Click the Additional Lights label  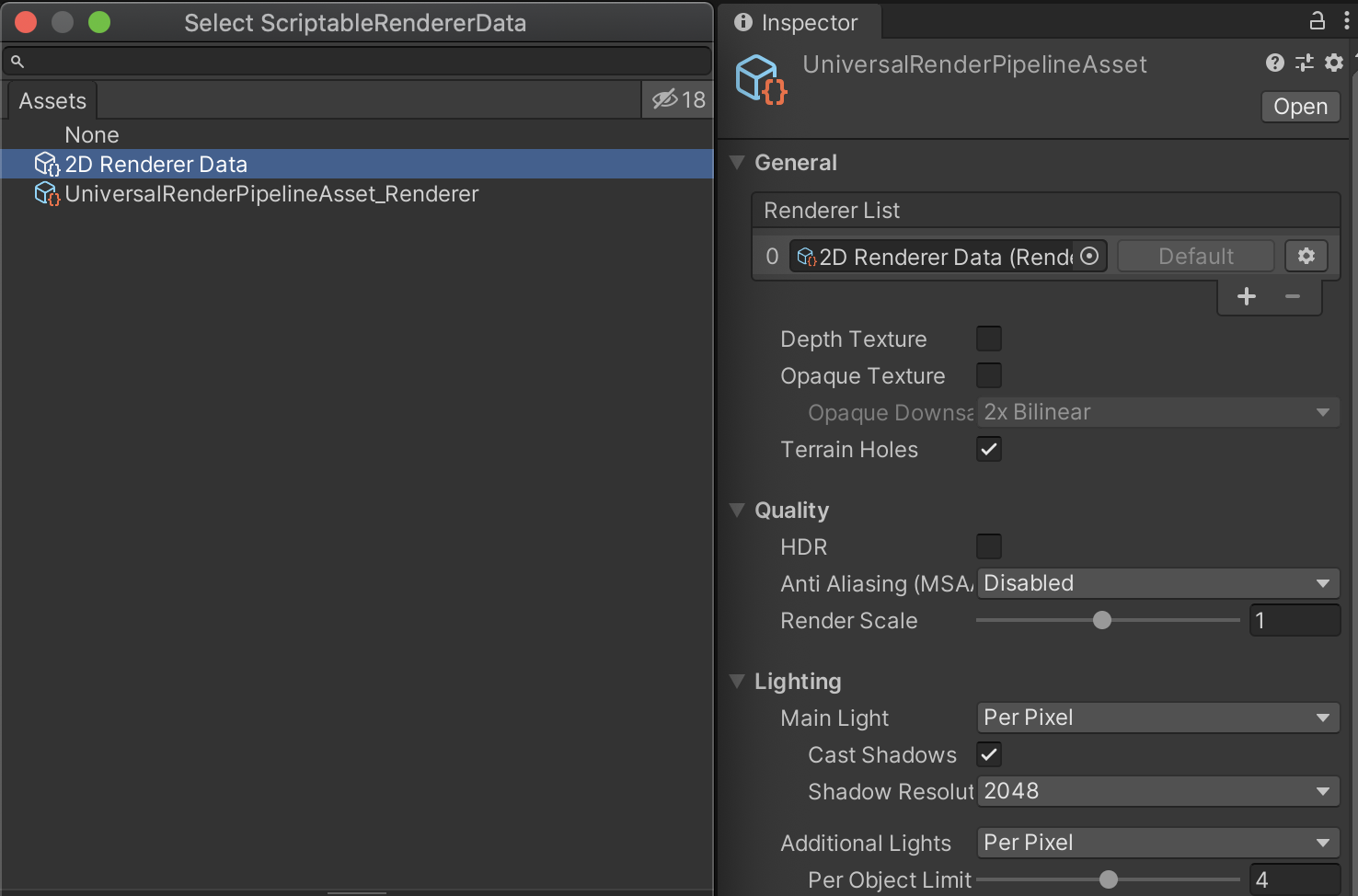coord(866,844)
